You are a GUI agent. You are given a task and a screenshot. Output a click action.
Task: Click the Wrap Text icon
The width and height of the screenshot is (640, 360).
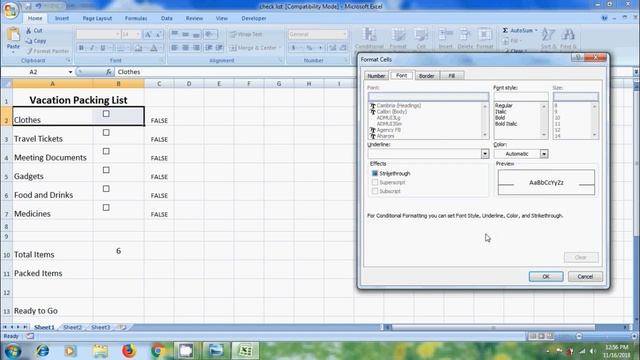click(233, 34)
